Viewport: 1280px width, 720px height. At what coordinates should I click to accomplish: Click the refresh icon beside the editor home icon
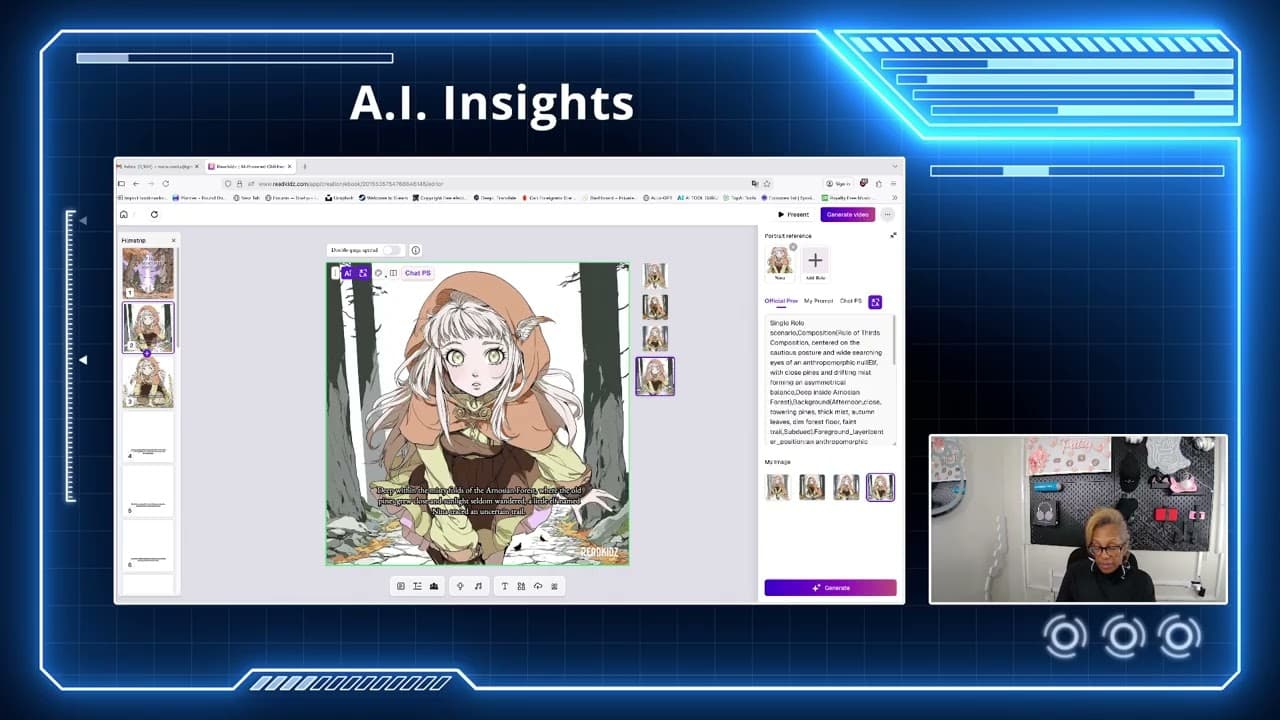coord(154,214)
